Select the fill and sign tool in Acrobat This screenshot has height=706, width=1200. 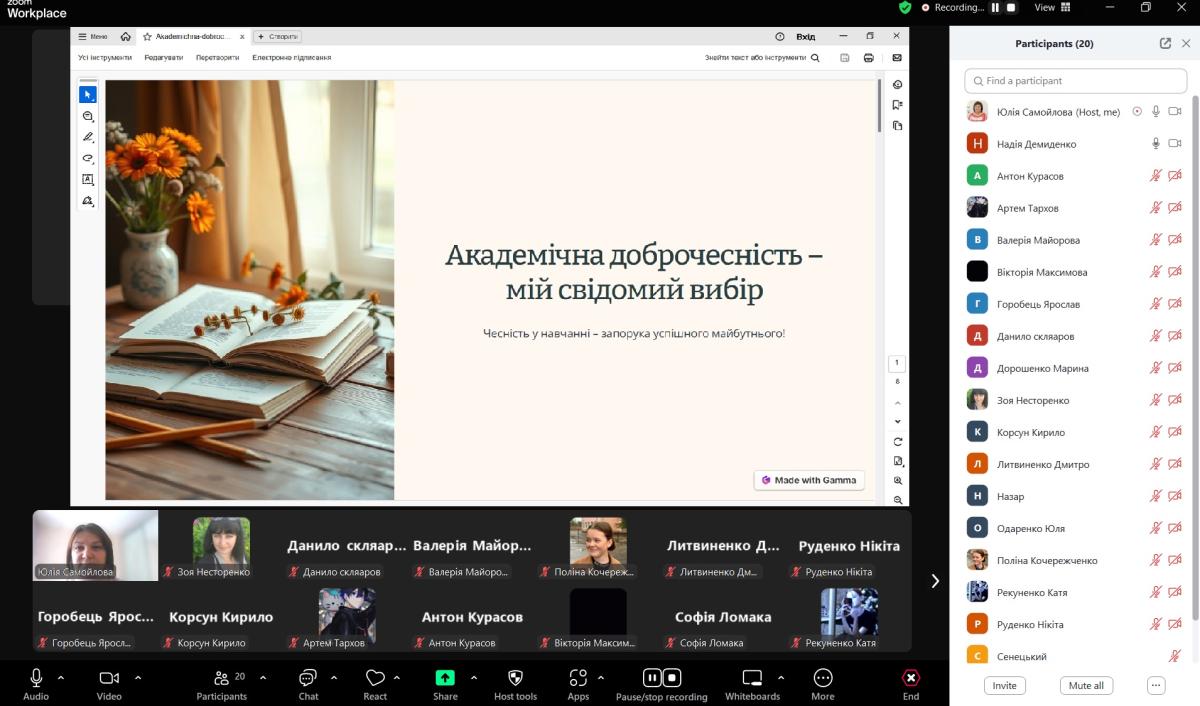click(x=88, y=201)
